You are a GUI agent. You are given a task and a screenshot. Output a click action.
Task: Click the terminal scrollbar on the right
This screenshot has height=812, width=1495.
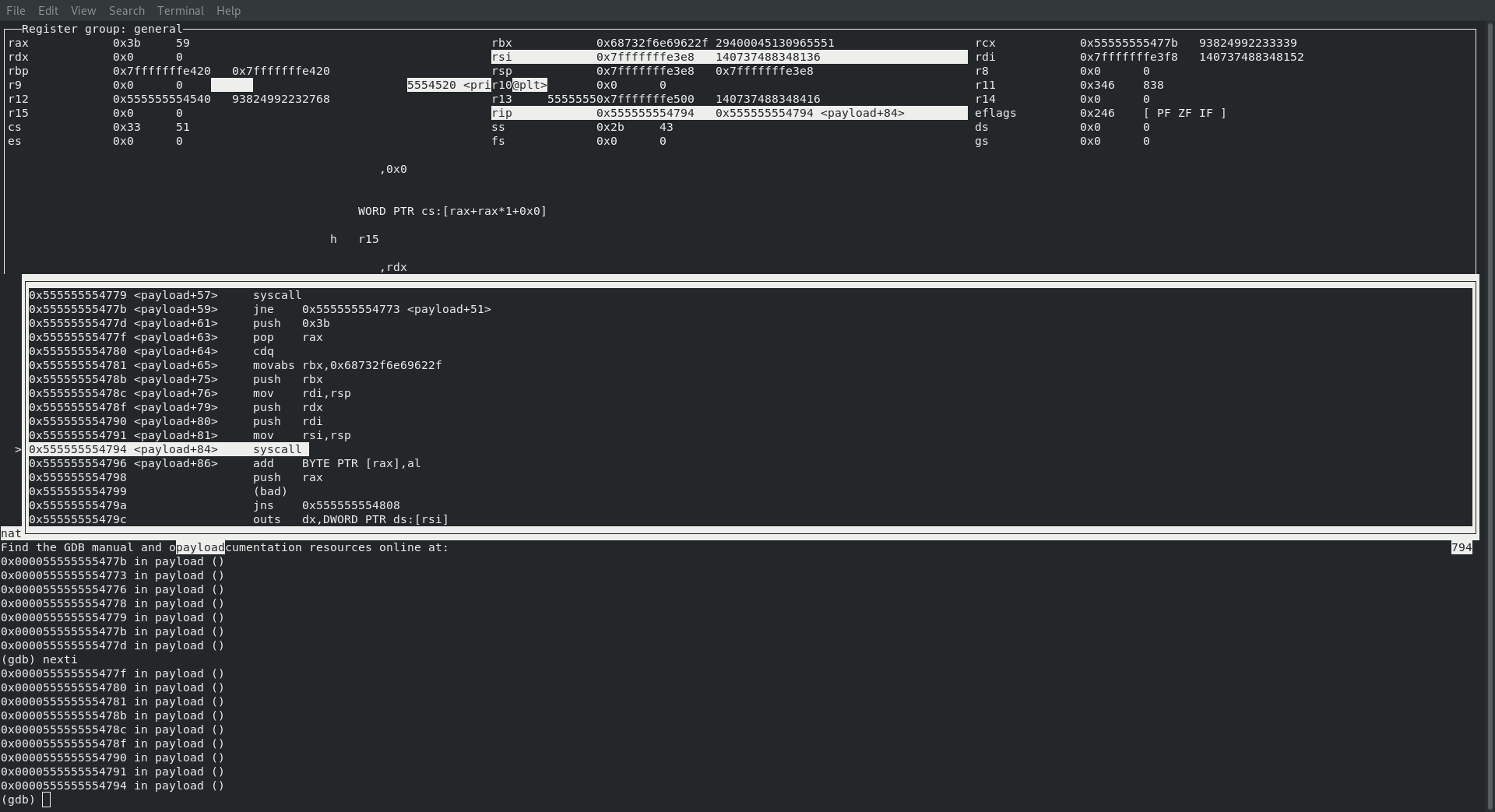click(1490, 417)
